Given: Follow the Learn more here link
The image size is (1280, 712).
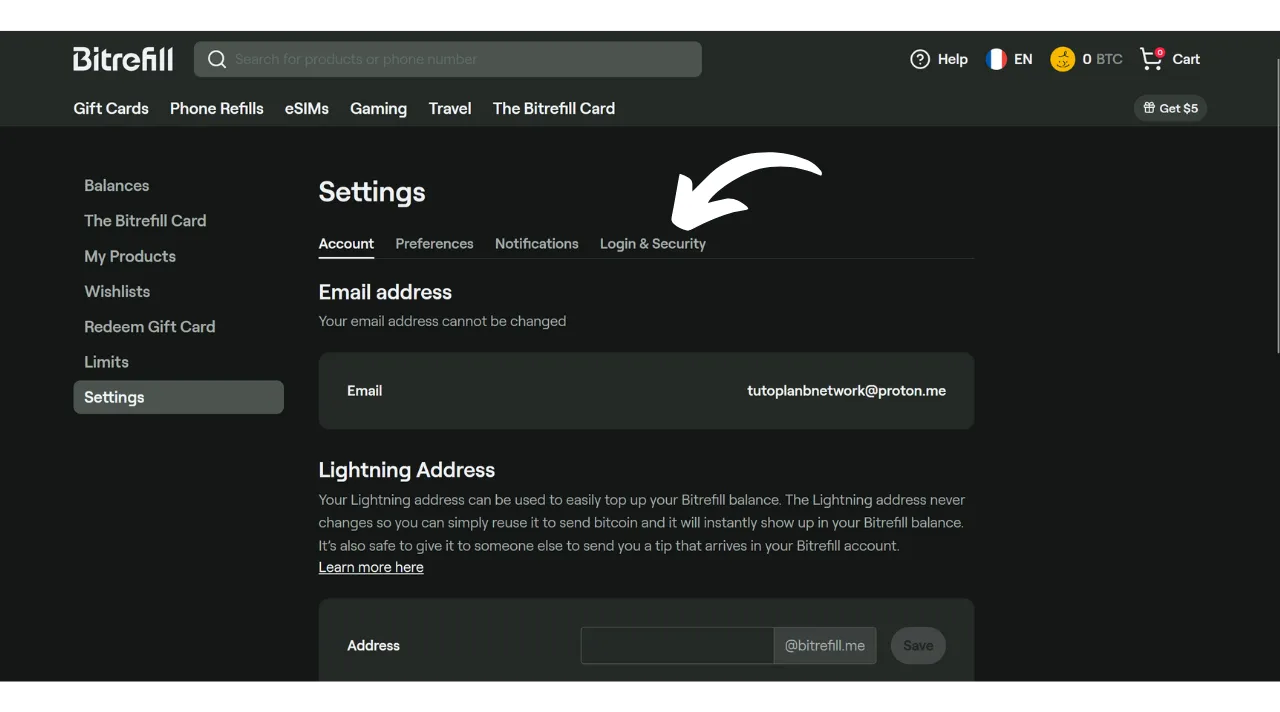Looking at the screenshot, I should click(x=371, y=567).
